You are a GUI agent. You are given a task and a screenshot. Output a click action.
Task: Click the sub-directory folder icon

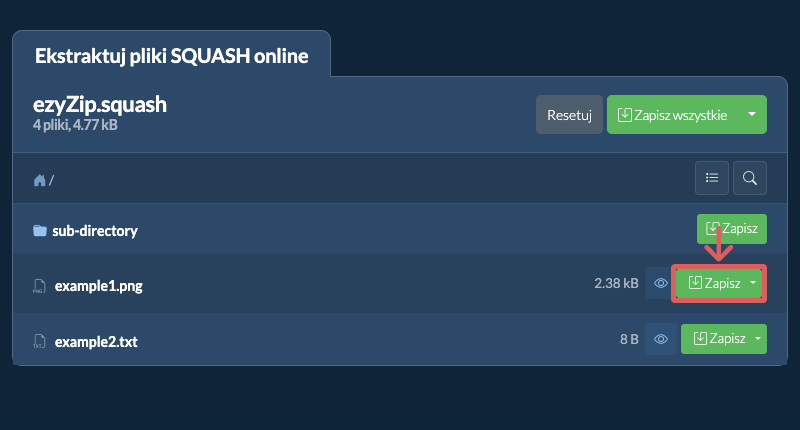point(40,231)
